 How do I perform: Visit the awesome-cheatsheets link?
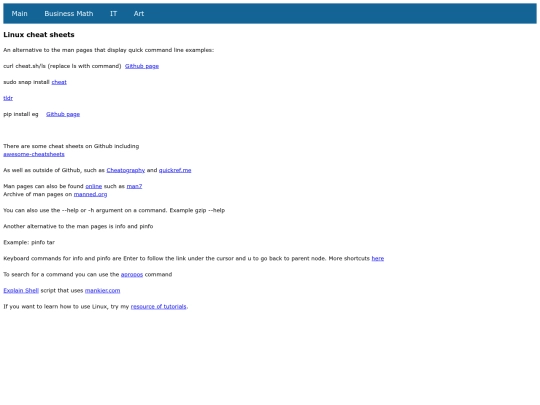pyautogui.click(x=34, y=154)
